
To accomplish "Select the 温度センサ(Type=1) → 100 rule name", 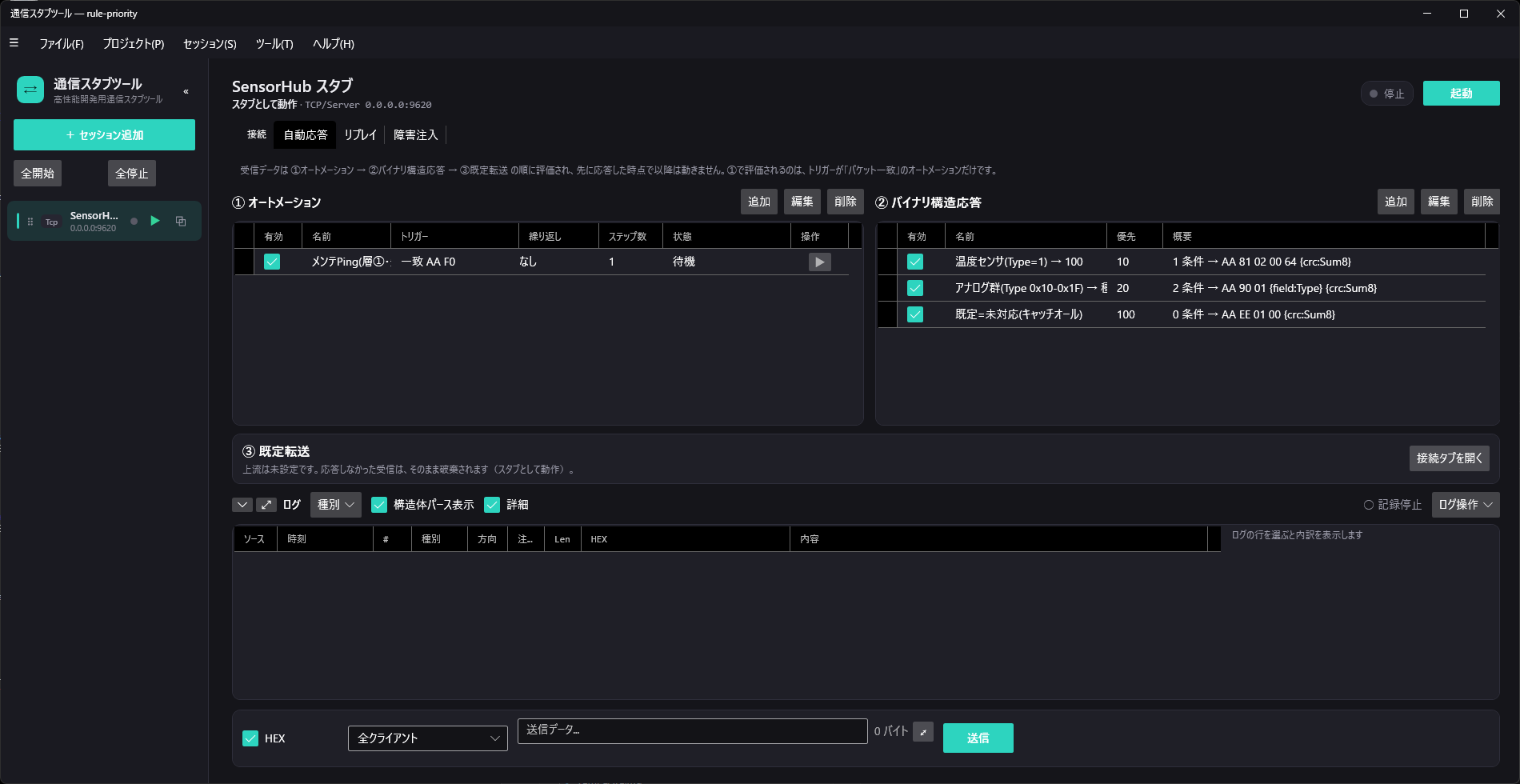I will 1018,262.
